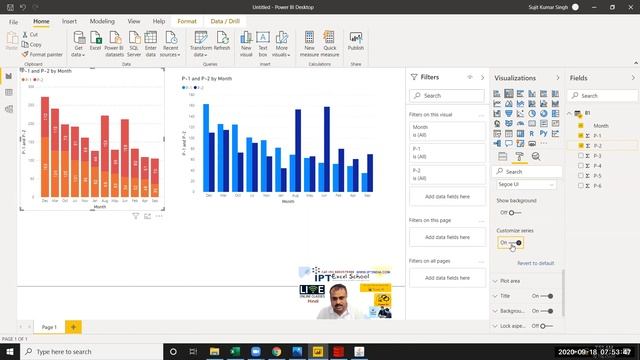Open the File menu
640x360 pixels.
click(x=13, y=22)
